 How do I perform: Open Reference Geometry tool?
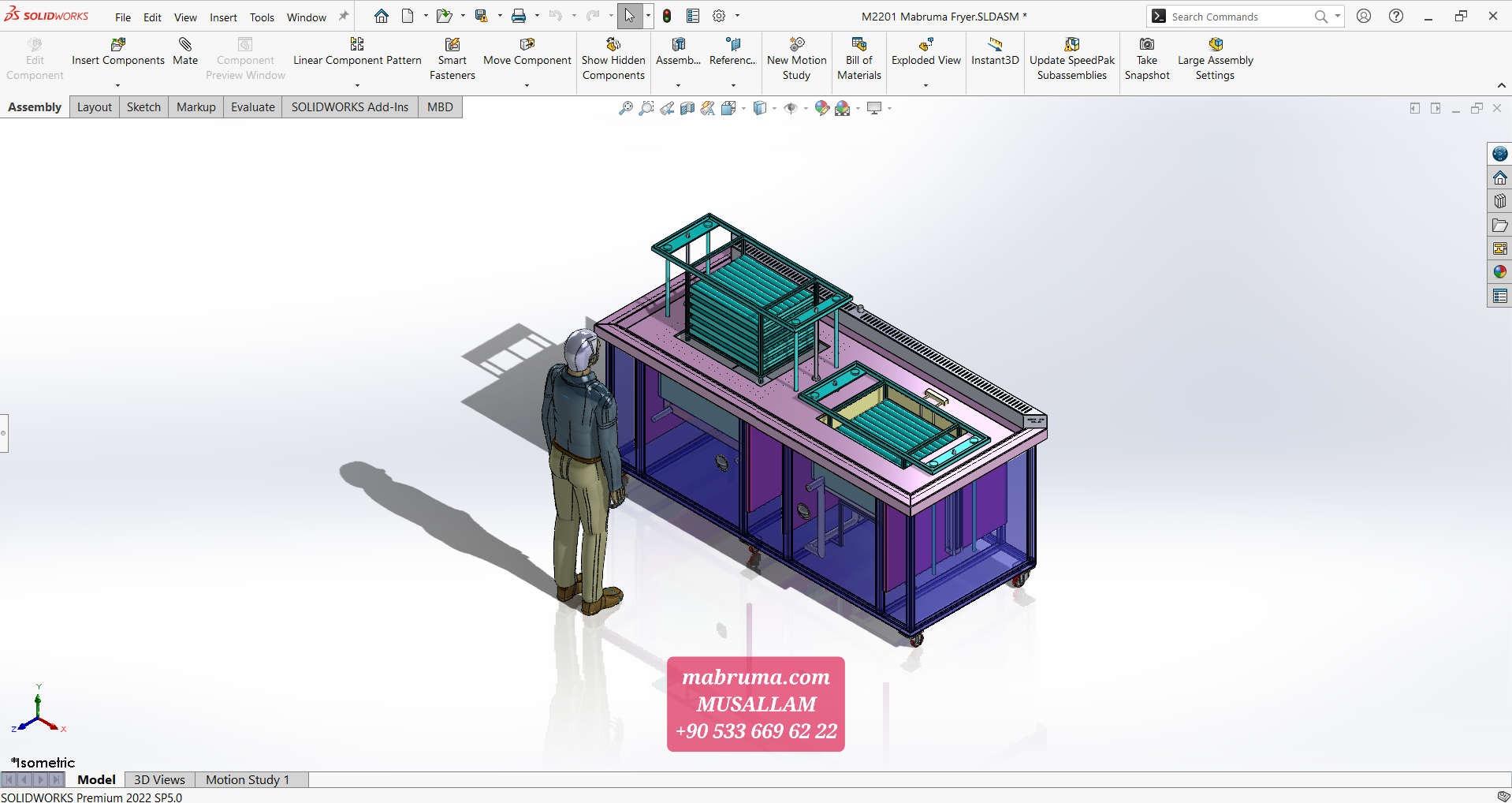pos(733,52)
